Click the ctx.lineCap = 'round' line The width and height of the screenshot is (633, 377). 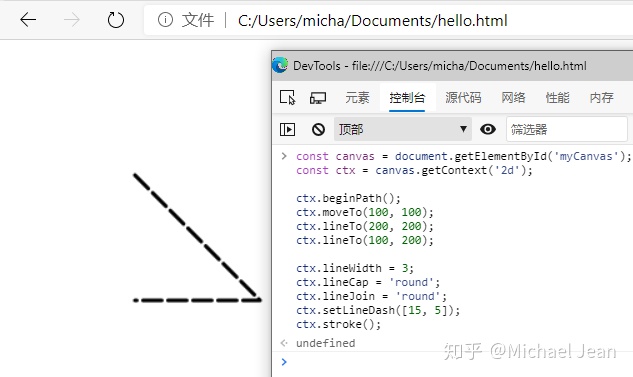368,282
